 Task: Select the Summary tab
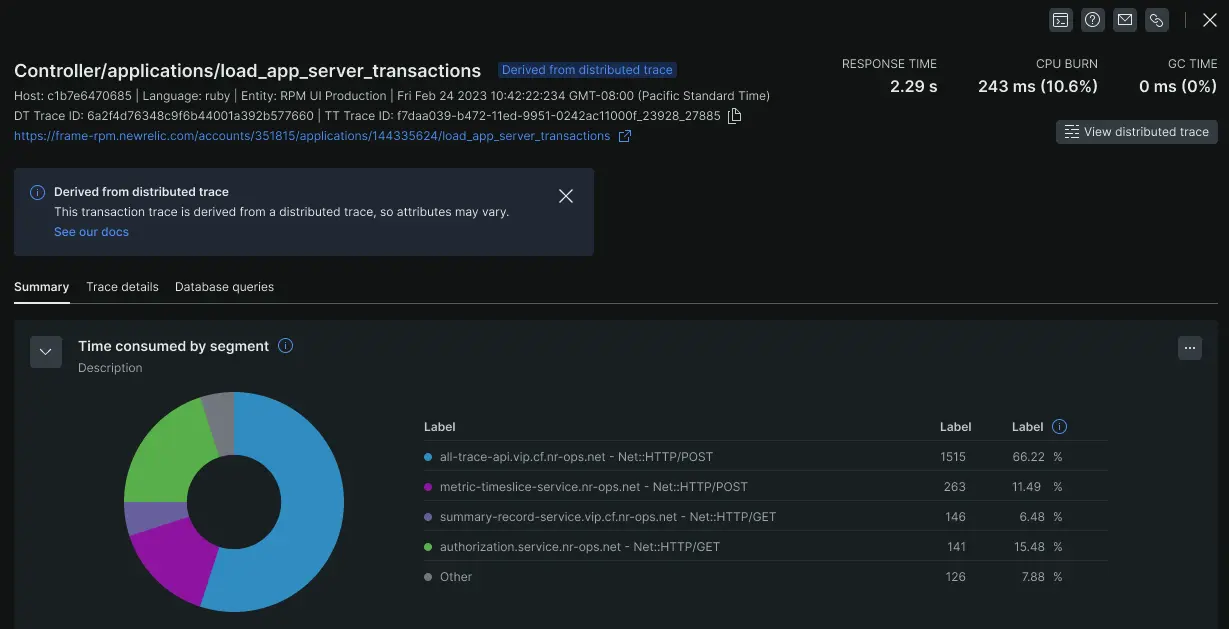tap(41, 287)
